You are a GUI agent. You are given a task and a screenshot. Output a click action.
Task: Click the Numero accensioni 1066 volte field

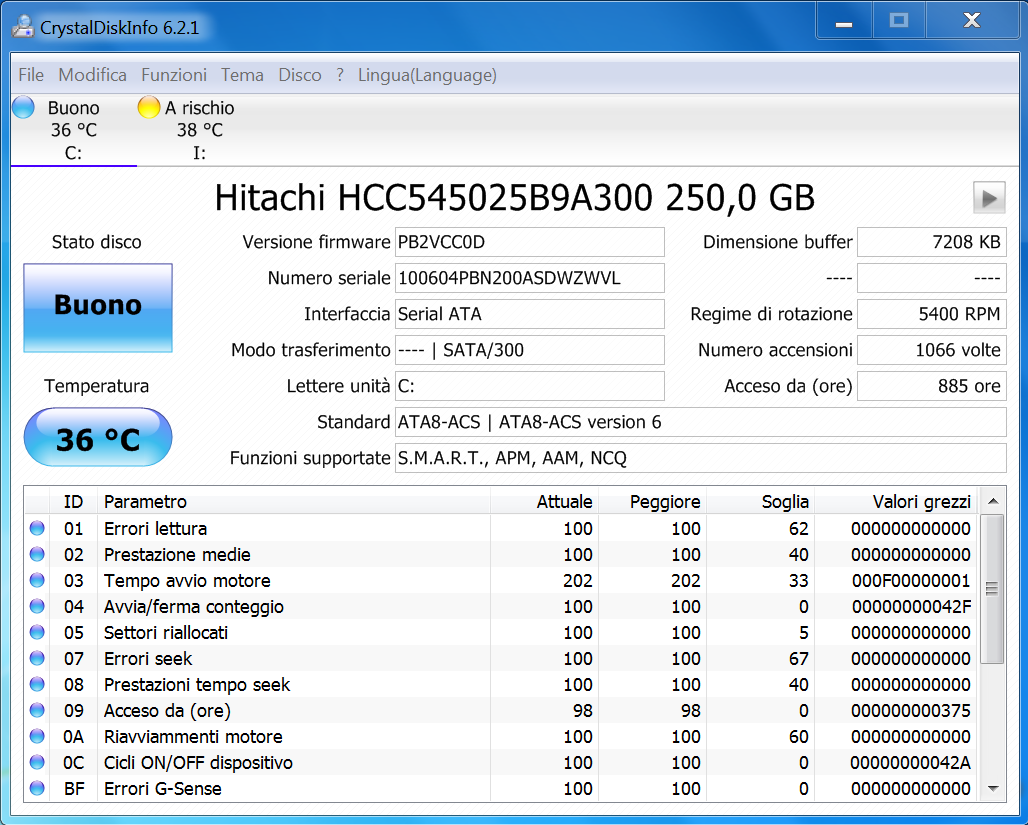pos(932,350)
